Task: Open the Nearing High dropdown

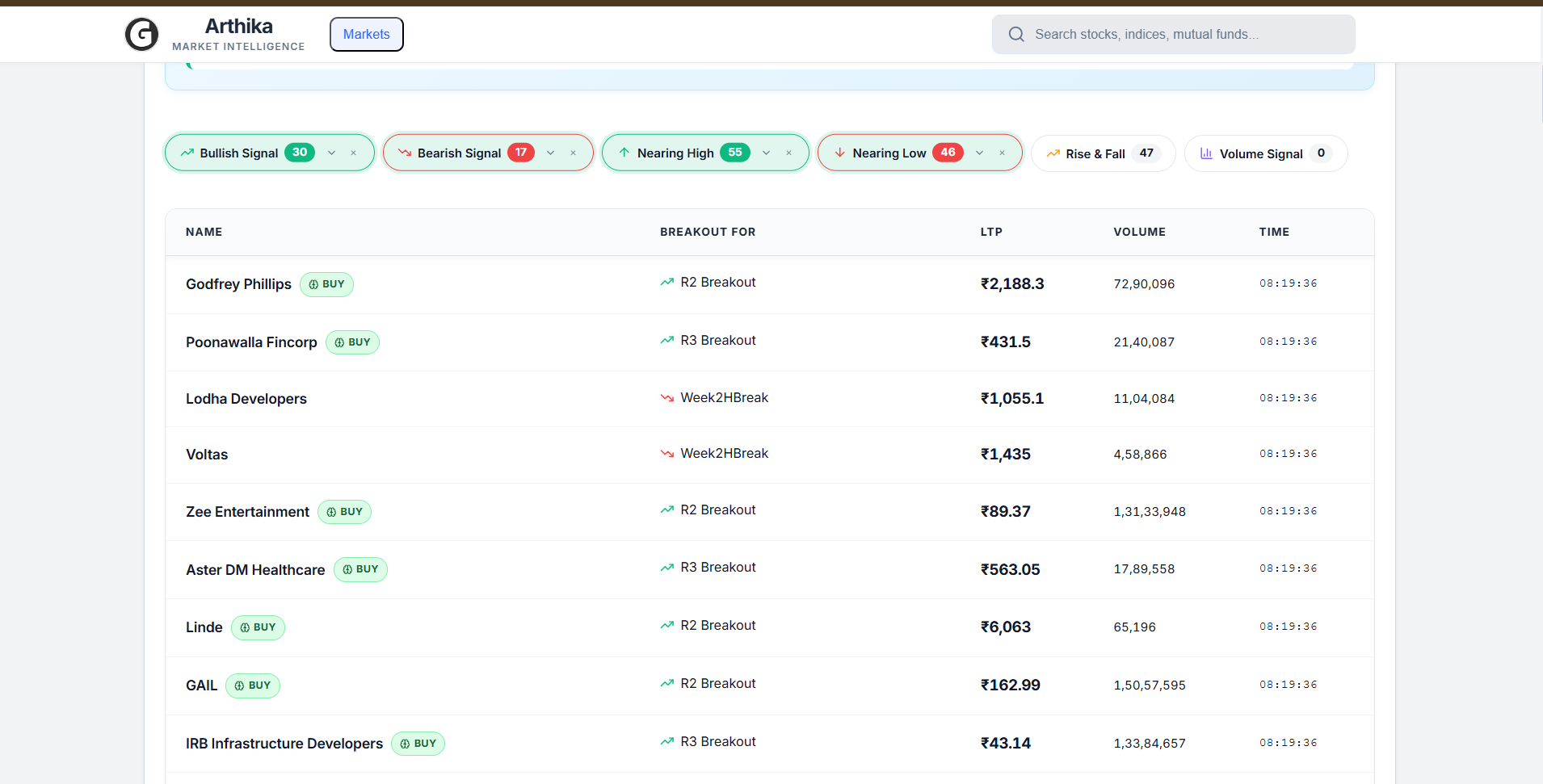Action: point(765,152)
